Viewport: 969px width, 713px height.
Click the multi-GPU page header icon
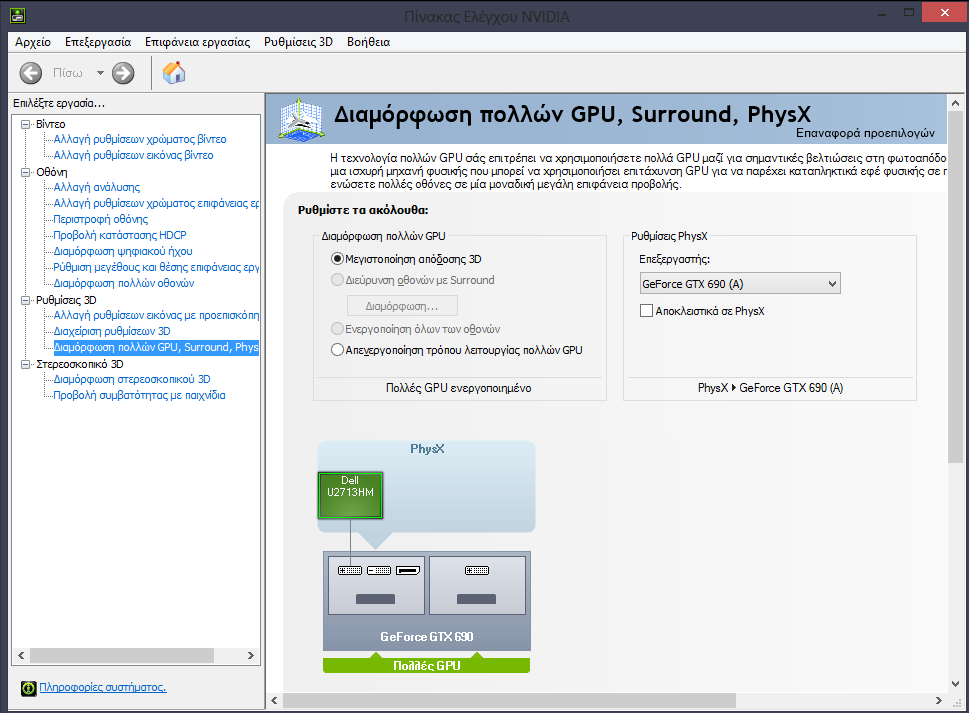300,118
